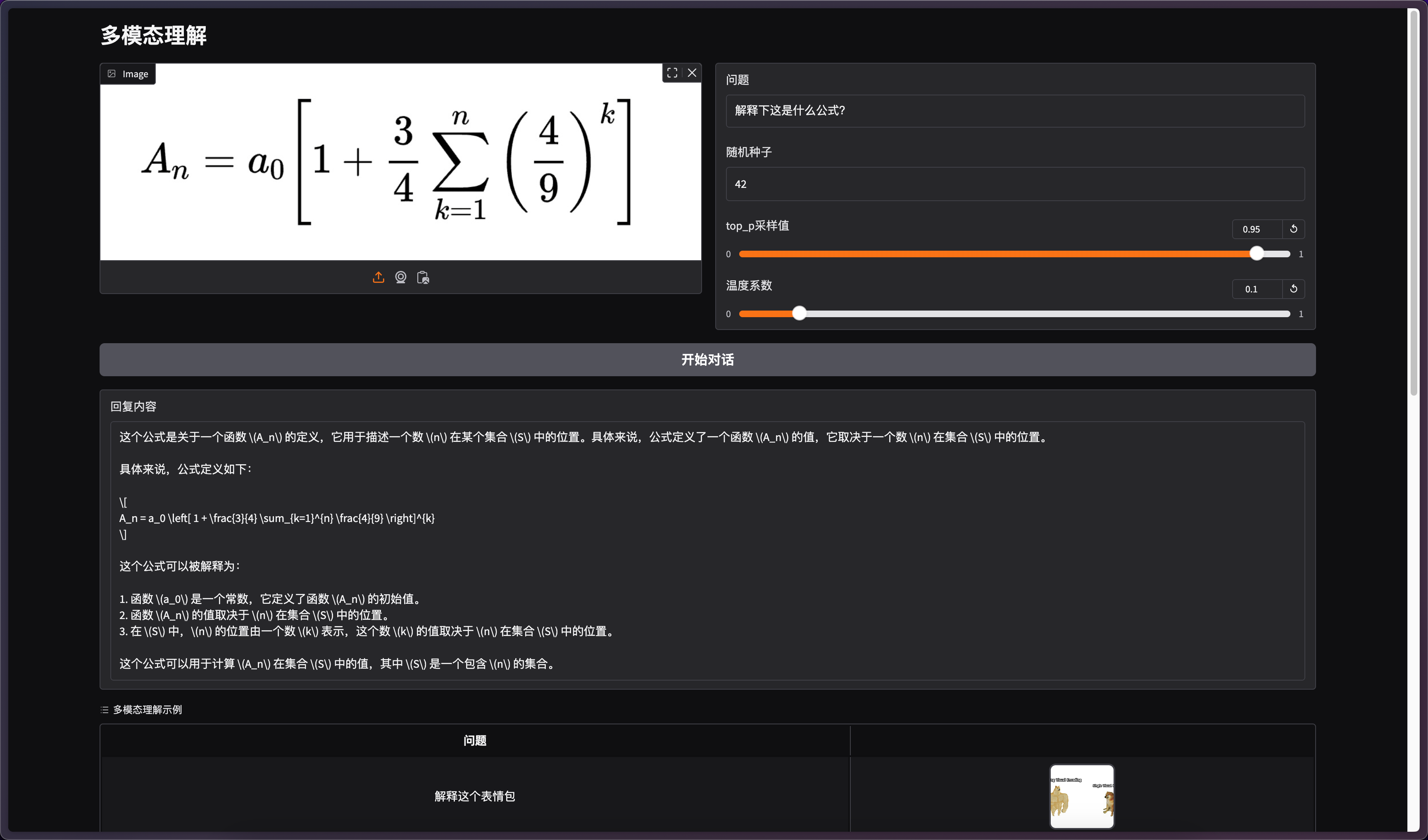Image resolution: width=1428 pixels, height=840 pixels.
Task: Click the paste from clipboard icon
Action: [423, 277]
